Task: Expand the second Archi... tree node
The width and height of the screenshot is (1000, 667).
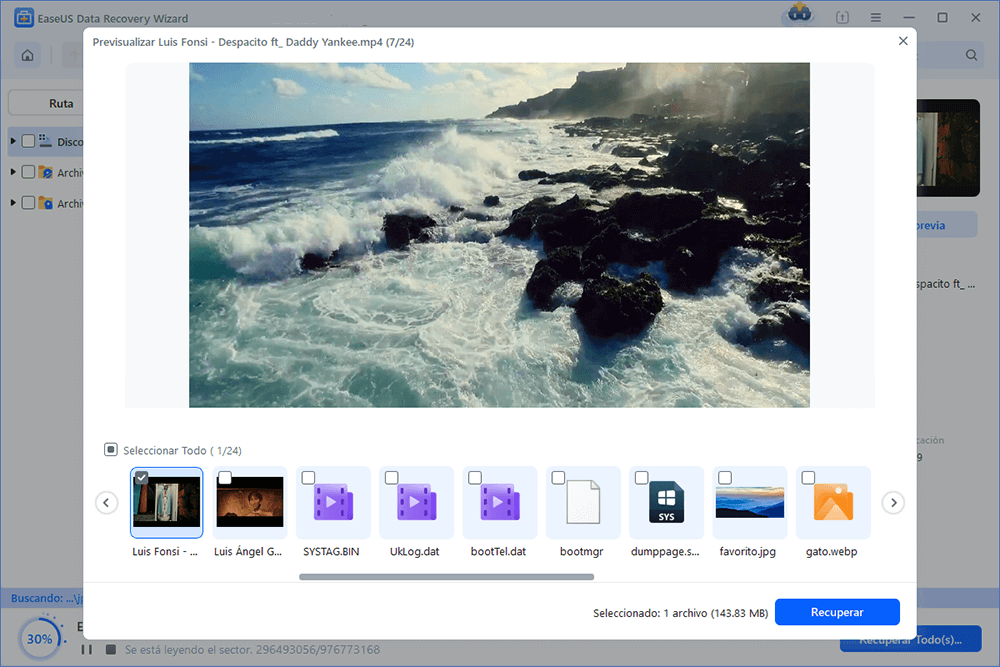Action: [x=13, y=172]
